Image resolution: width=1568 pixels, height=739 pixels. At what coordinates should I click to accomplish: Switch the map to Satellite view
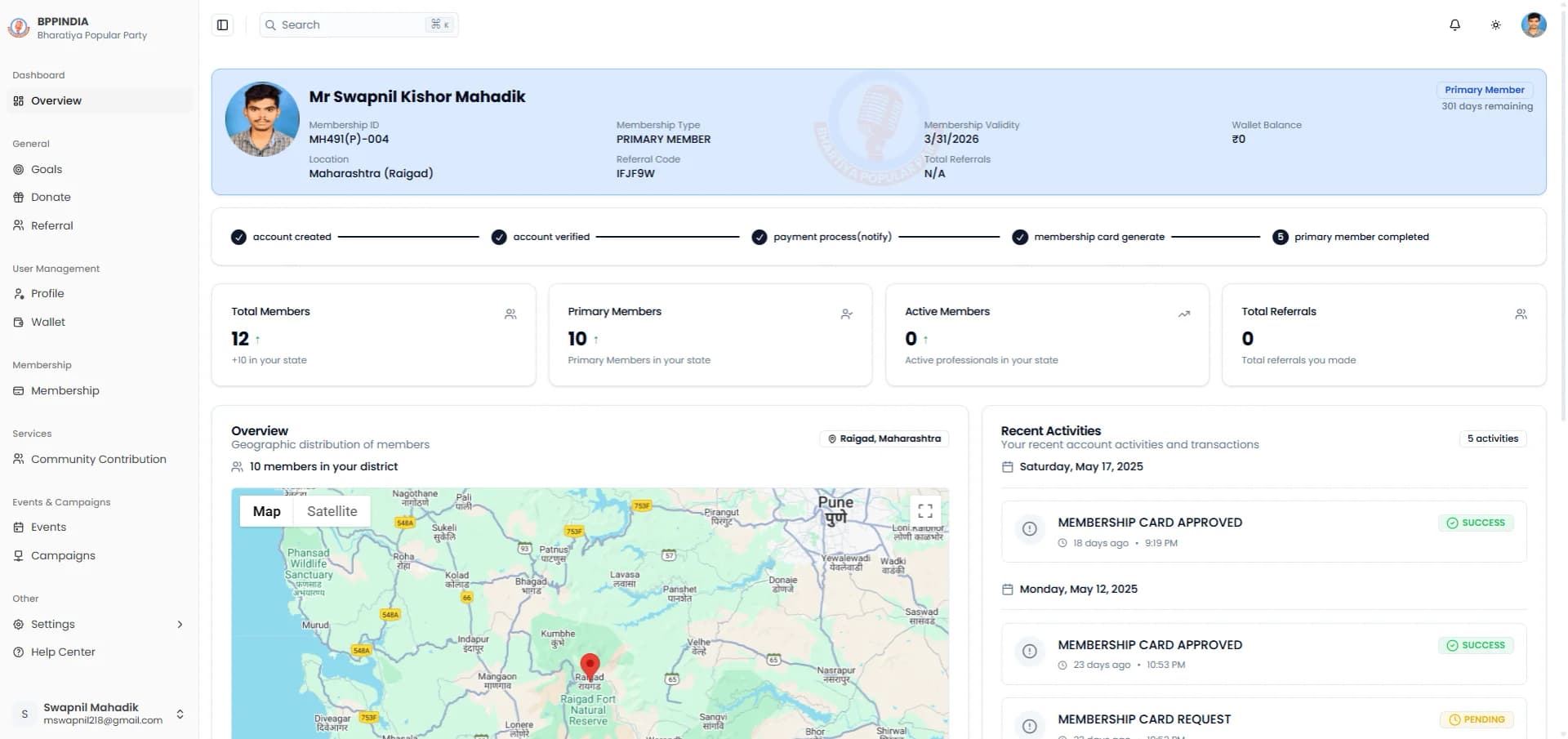click(x=332, y=511)
